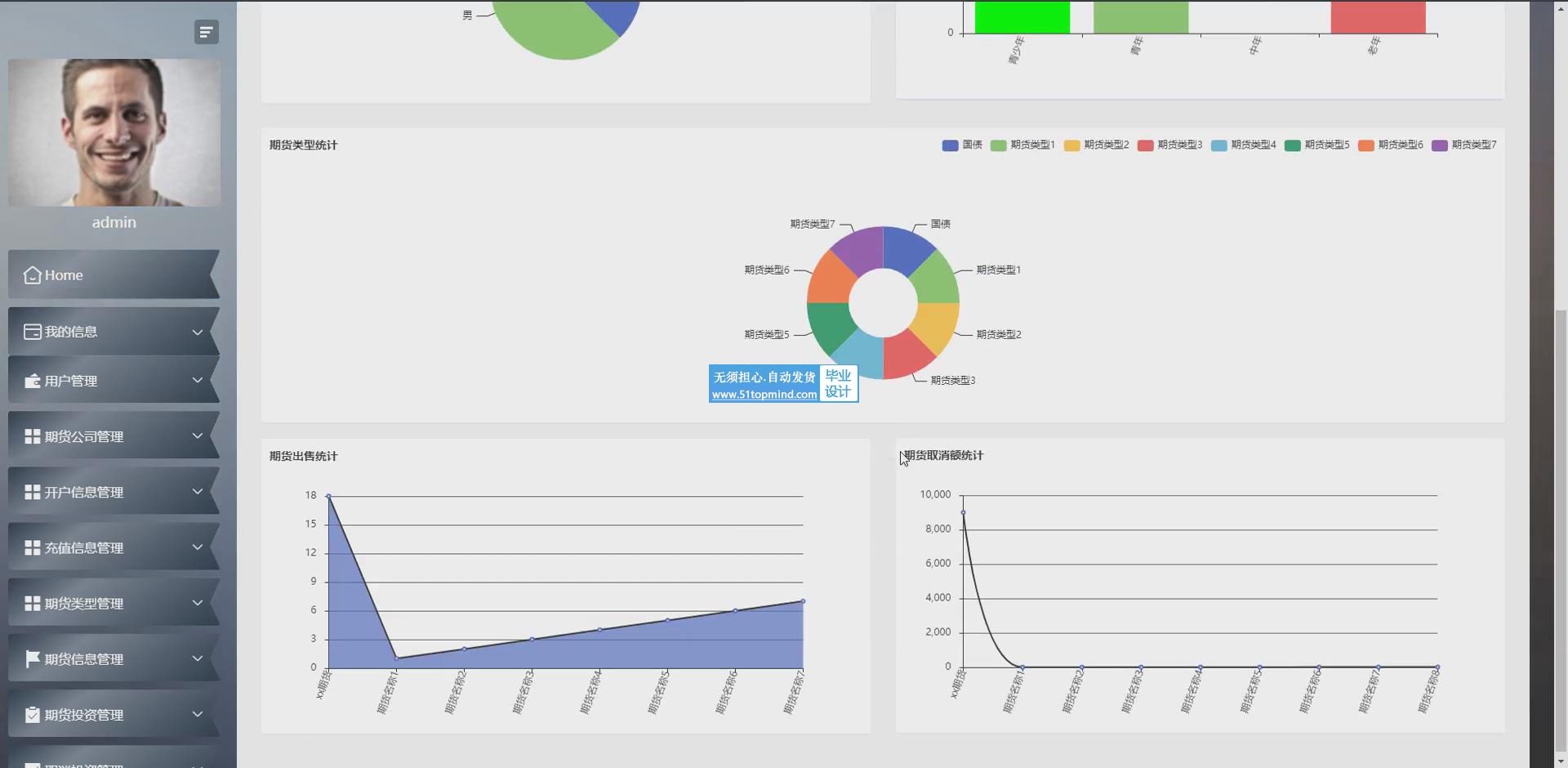The height and width of the screenshot is (768, 1568).
Task: Click the wallet icon beside 用户管理
Action: 33,382
